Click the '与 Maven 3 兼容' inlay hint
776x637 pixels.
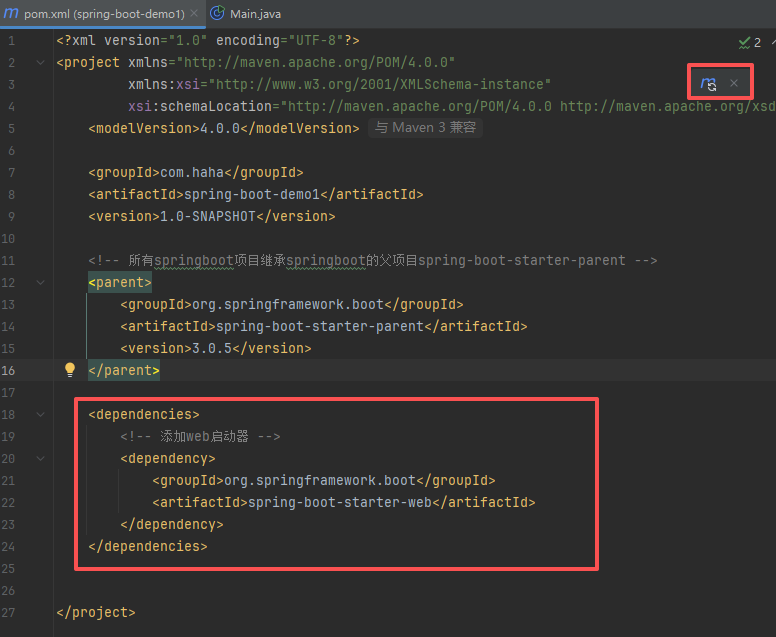(425, 128)
